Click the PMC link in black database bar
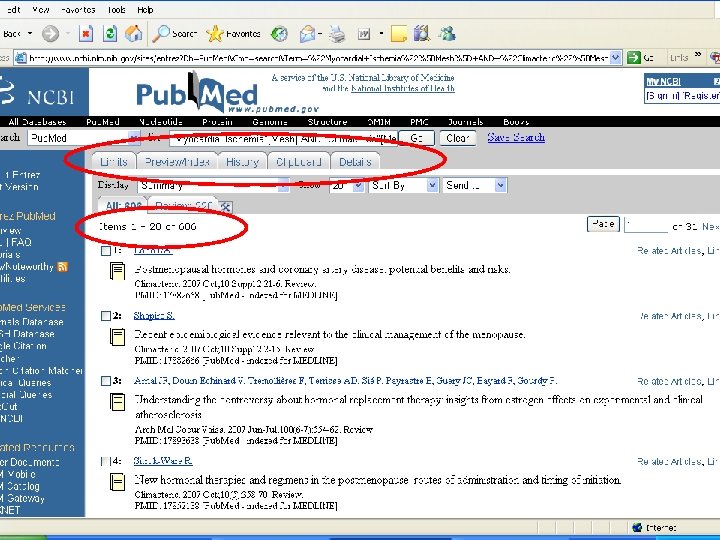This screenshot has height=540, width=720. [419, 122]
